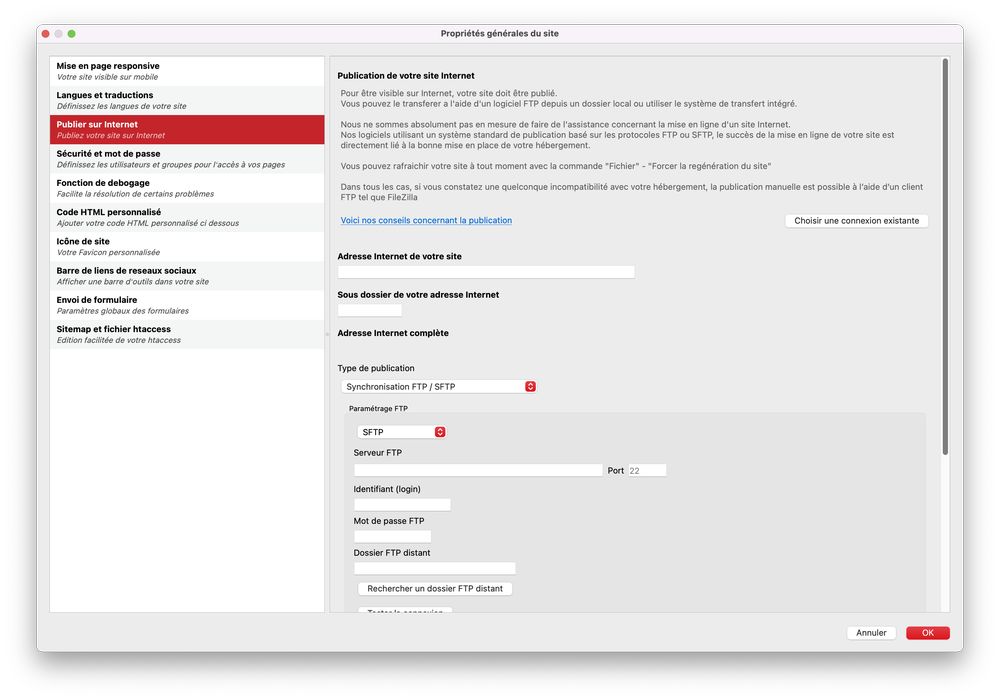
Task: Click Rechercher un dossier FTP distant
Action: (435, 589)
